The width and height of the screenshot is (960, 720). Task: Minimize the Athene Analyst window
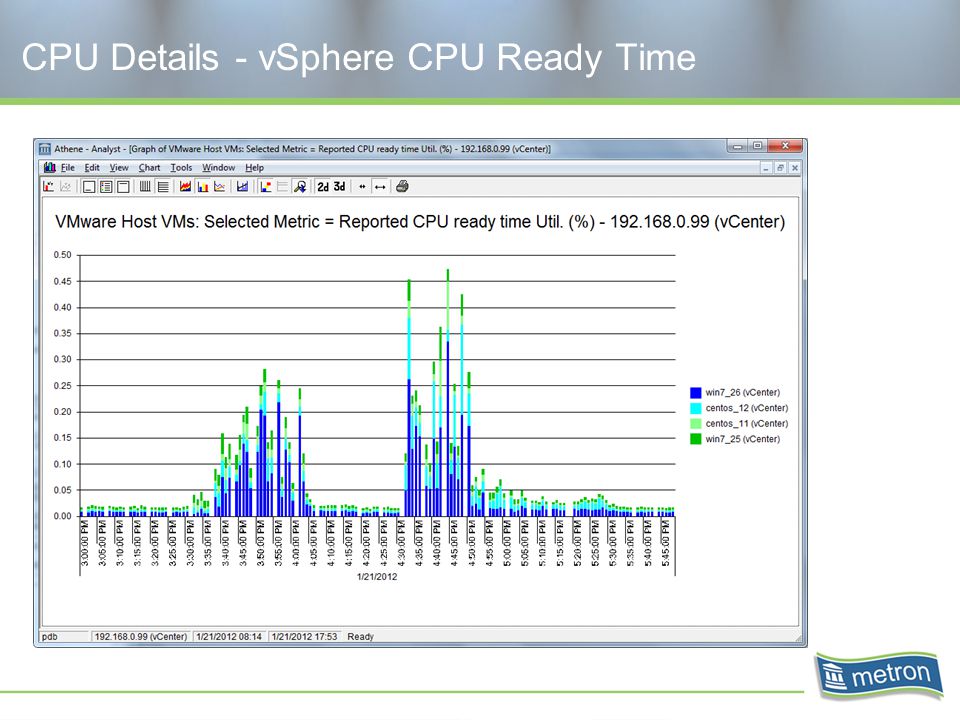pos(738,146)
